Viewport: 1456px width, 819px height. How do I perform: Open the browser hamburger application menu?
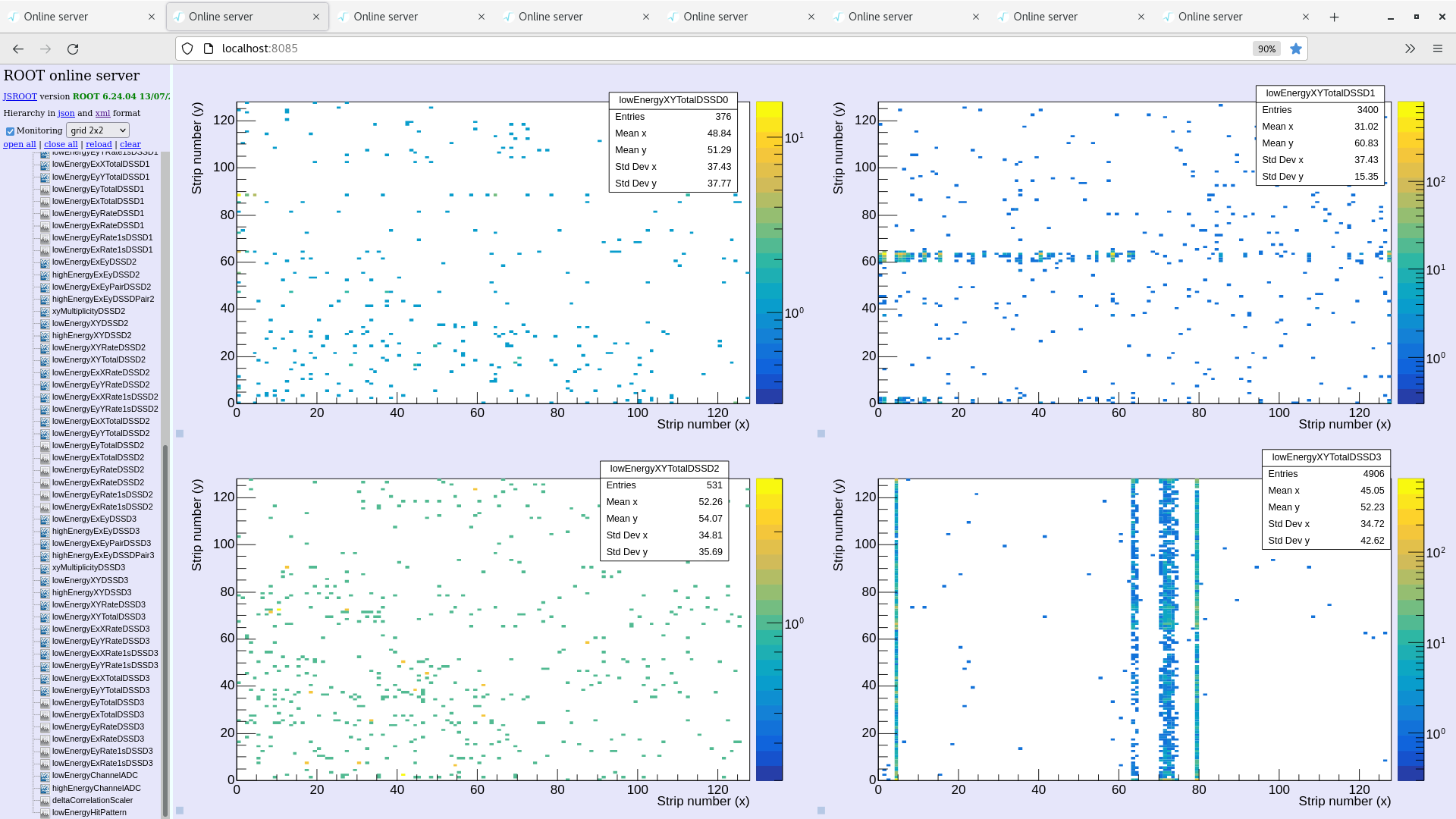(1437, 49)
